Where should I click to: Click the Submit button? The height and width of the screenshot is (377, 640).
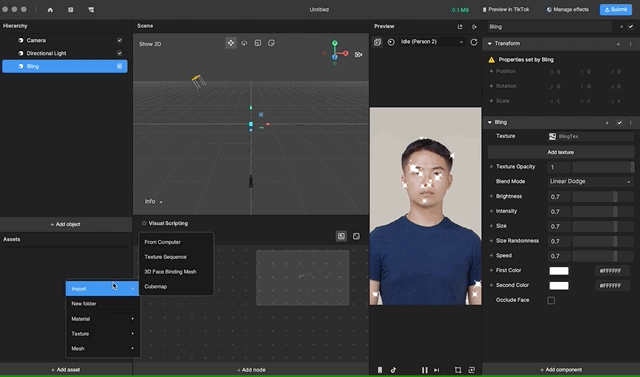click(x=616, y=9)
